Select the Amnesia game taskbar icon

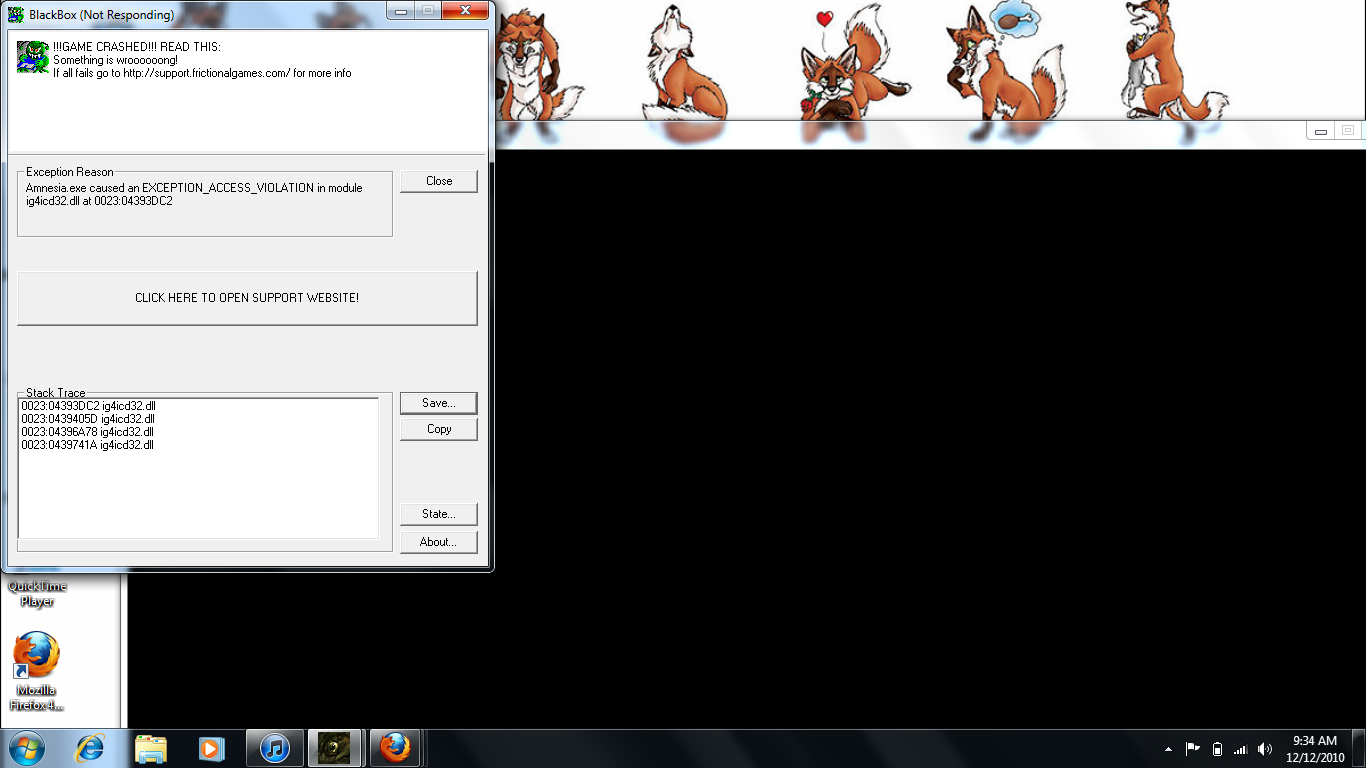coord(334,747)
